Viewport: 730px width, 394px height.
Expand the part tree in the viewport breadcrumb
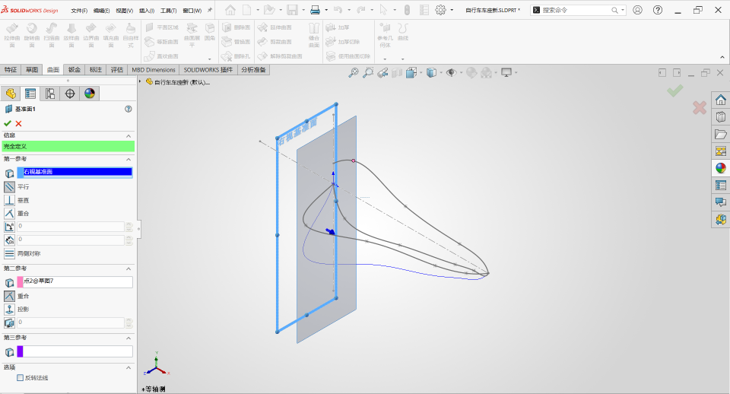tap(140, 82)
